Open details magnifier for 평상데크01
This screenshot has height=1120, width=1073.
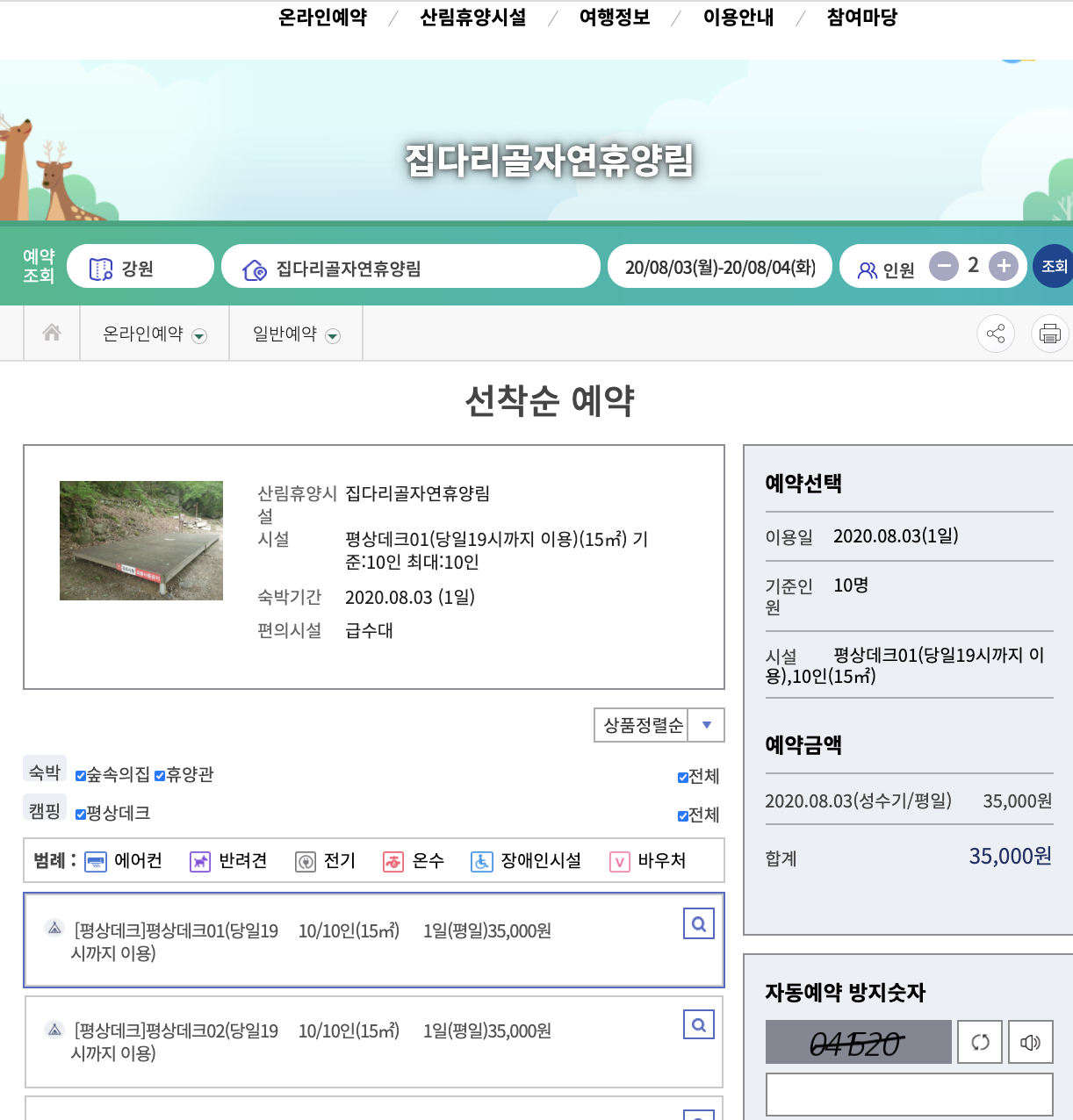(699, 923)
